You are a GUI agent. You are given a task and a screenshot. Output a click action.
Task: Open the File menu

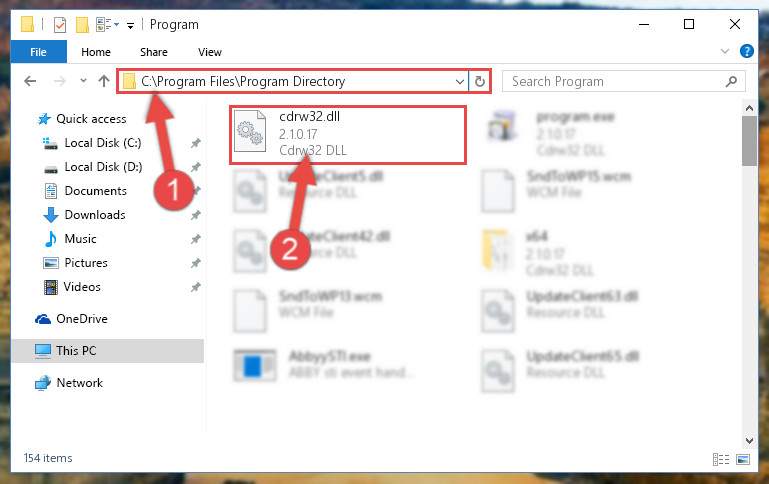[x=38, y=52]
